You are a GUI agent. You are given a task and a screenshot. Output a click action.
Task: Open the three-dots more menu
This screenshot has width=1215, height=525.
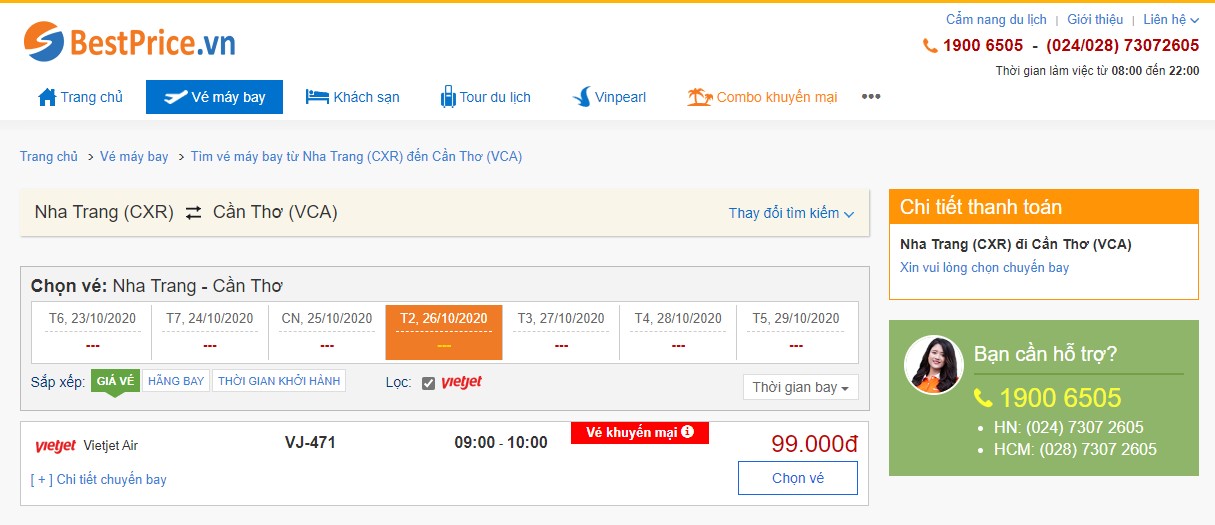pos(871,97)
